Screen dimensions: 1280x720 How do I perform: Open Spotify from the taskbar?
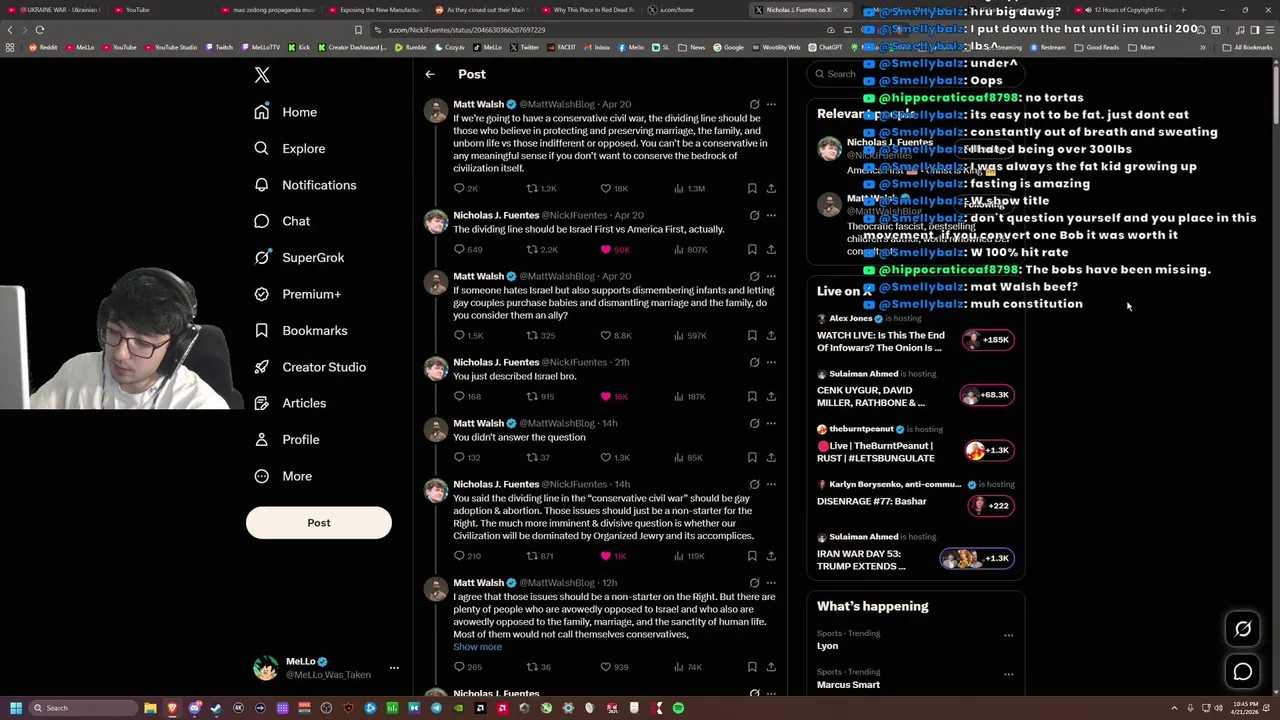coord(678,708)
